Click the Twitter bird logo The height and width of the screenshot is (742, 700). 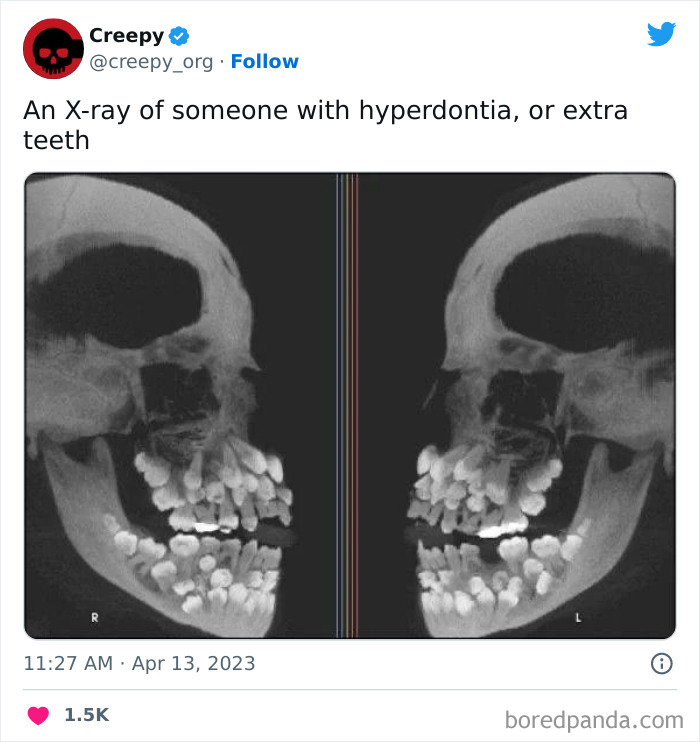(661, 34)
